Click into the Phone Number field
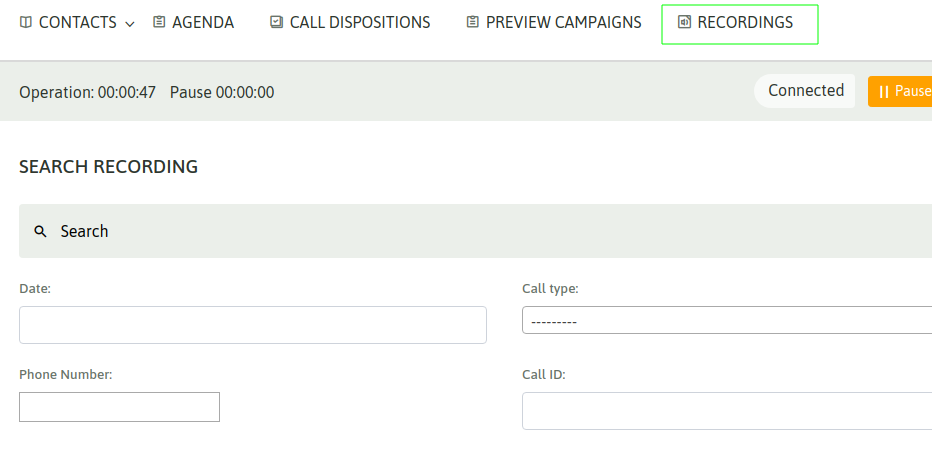The image size is (932, 449). (119, 407)
